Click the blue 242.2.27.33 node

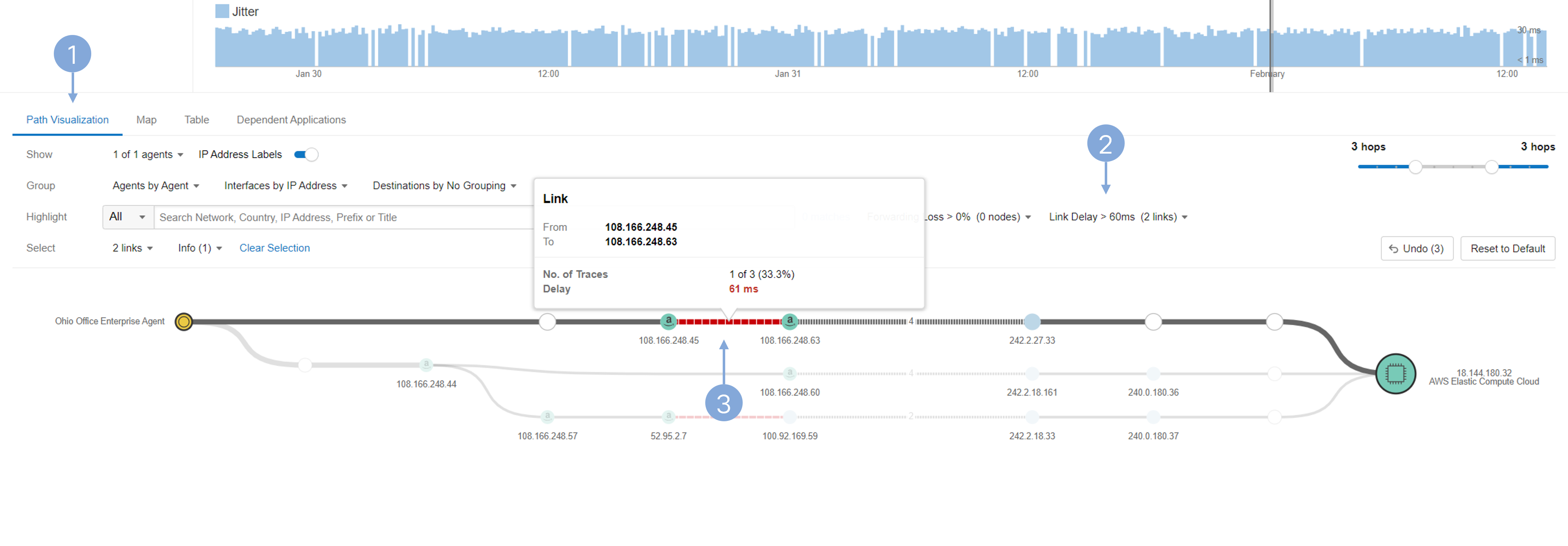[x=1032, y=321]
